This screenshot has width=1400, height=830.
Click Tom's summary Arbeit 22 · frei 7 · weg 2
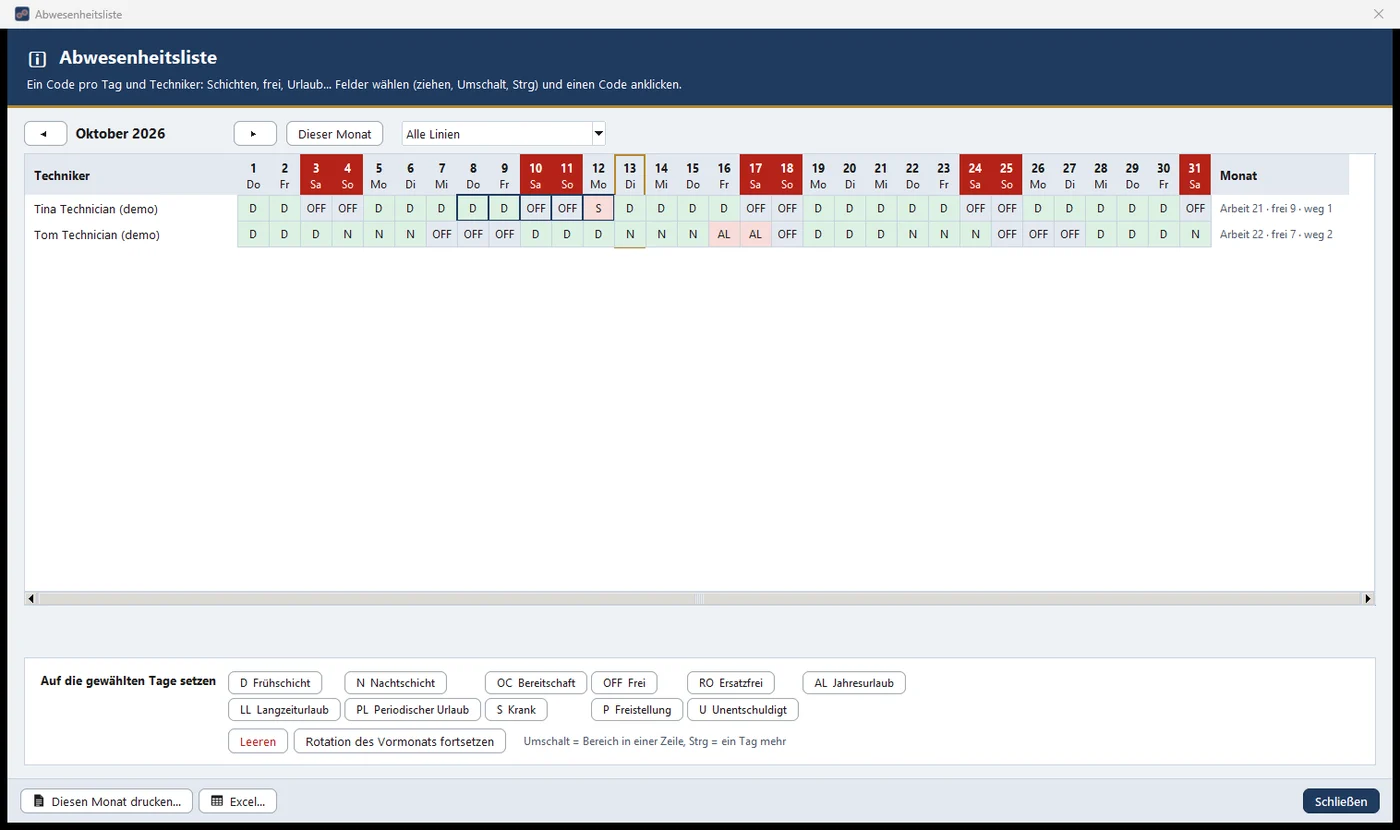point(1276,235)
